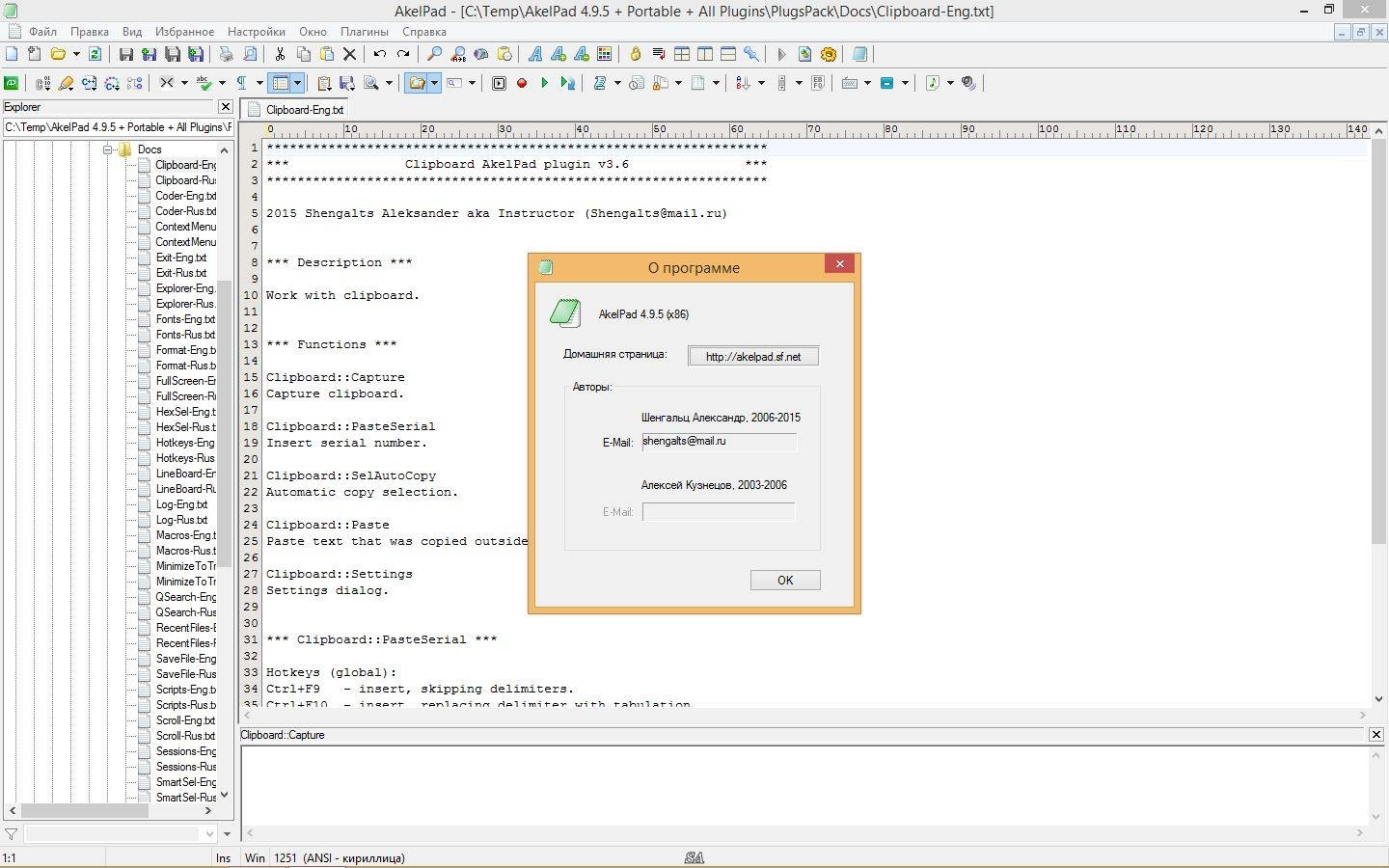Screen dimensions: 1389x868
Task: Select Coder-Eng.txt in the Explorer tree
Action: click(x=185, y=196)
